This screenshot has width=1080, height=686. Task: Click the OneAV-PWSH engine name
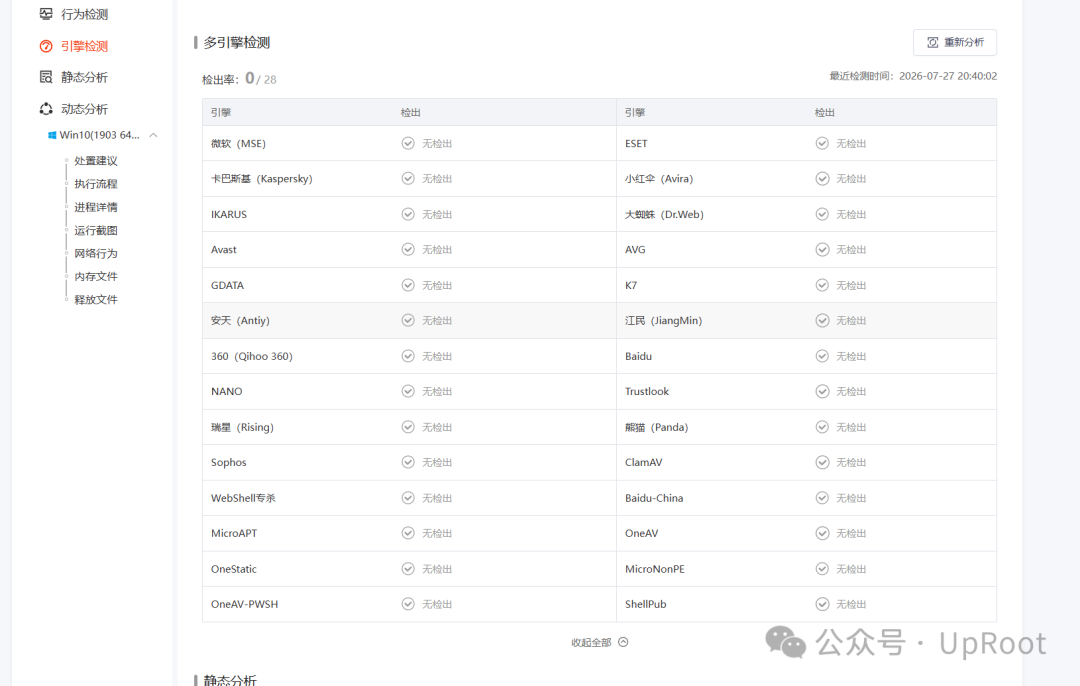pyautogui.click(x=245, y=604)
